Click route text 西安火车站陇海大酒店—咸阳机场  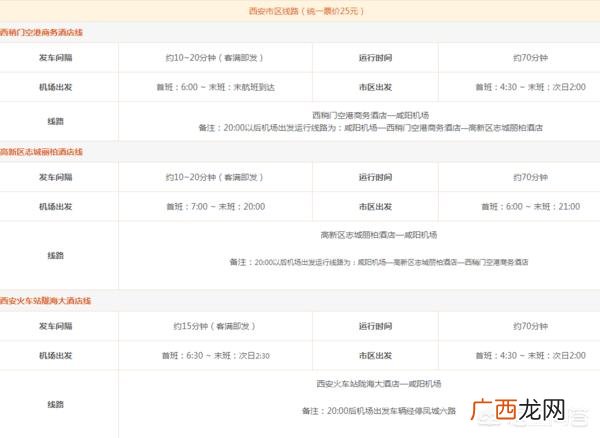378,384
